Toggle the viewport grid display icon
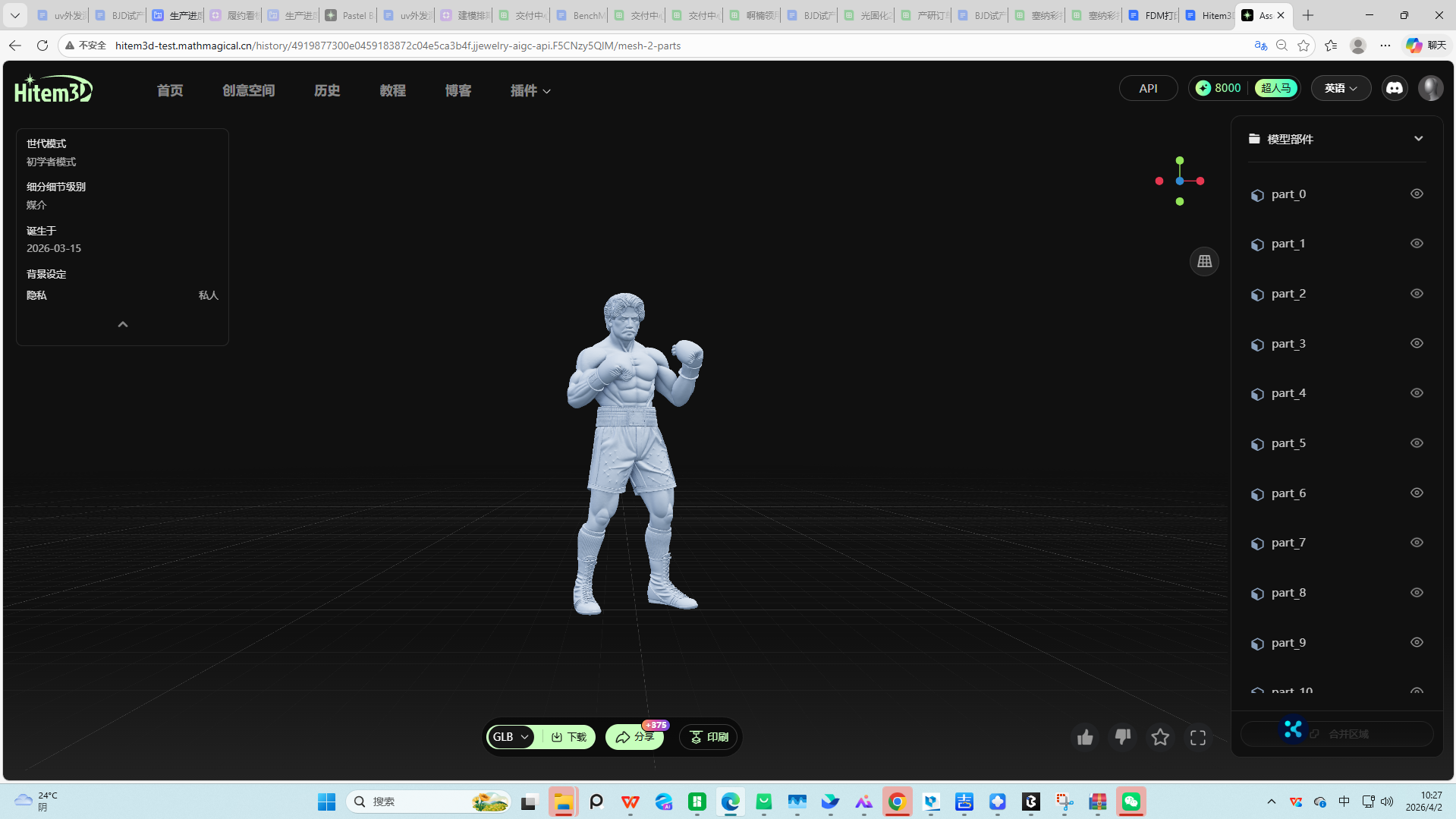This screenshot has width=1456, height=819. pyautogui.click(x=1203, y=261)
